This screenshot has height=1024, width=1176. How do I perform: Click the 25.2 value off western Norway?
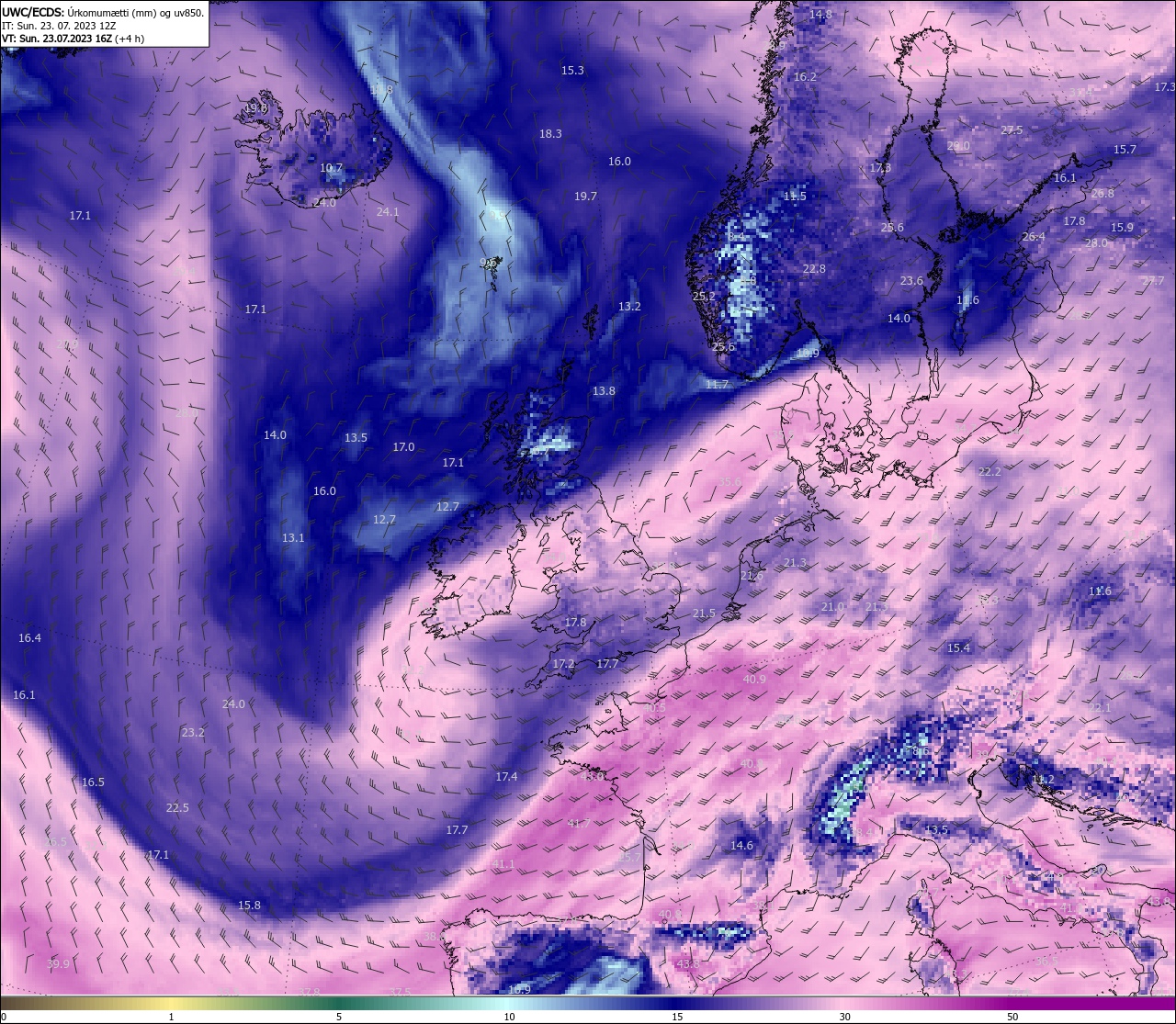coord(704,297)
